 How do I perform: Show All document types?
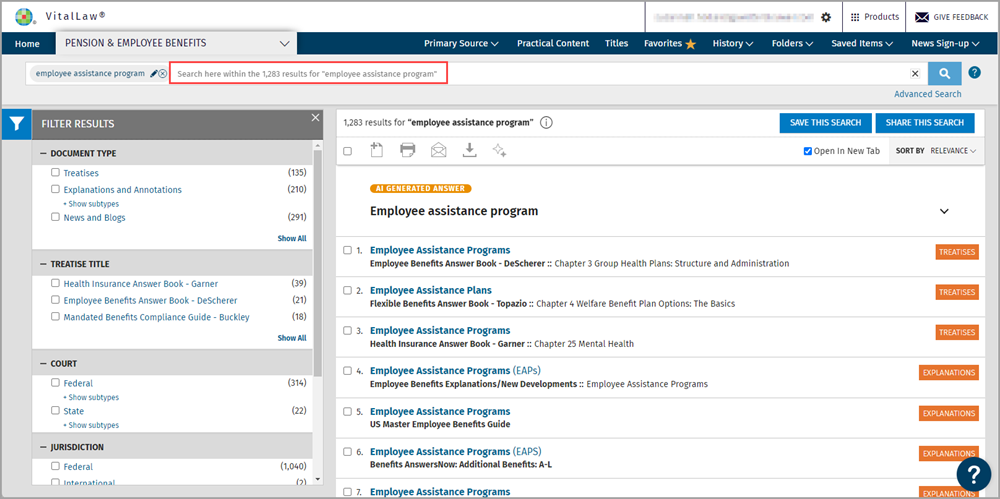click(x=291, y=239)
